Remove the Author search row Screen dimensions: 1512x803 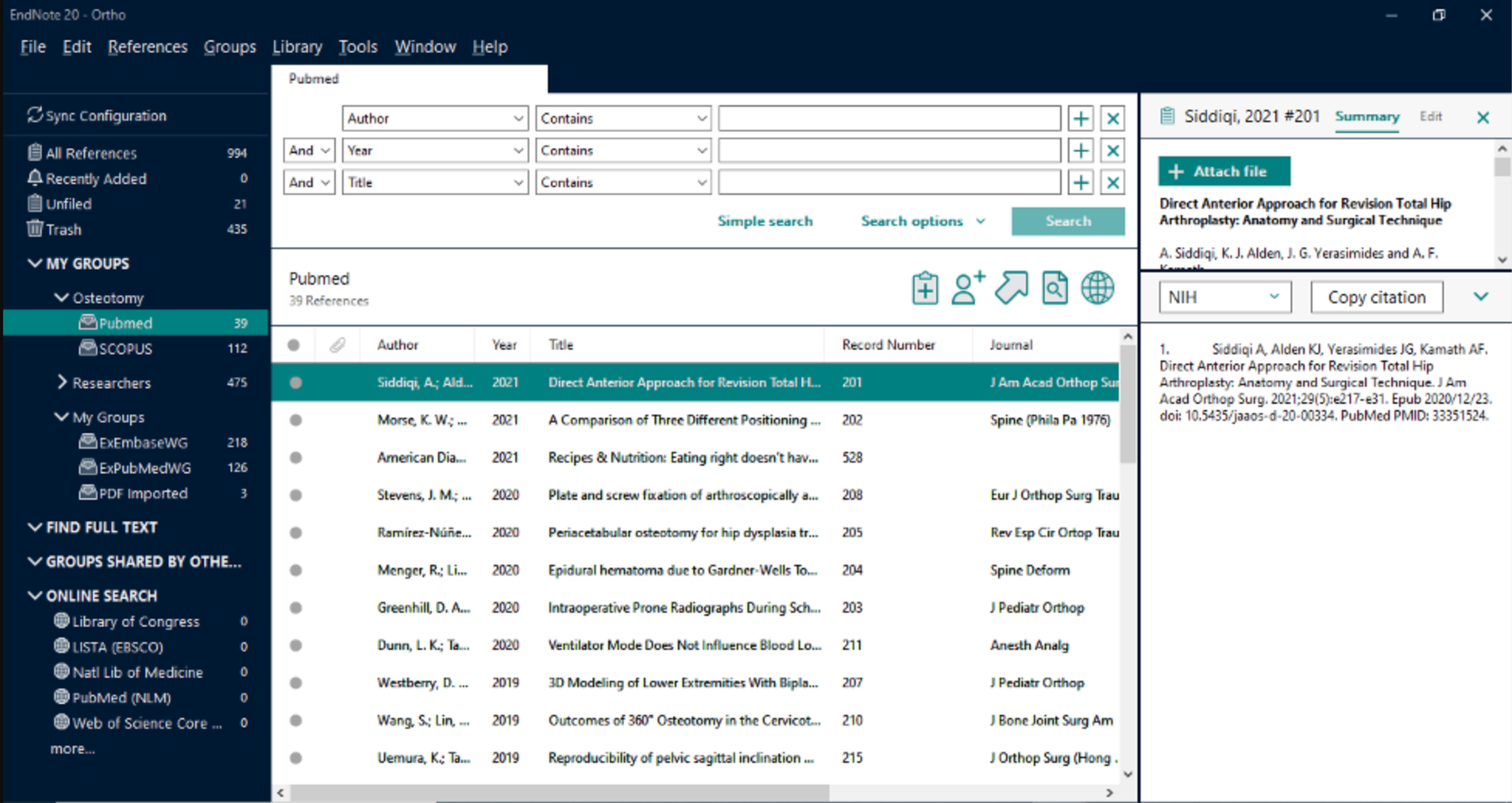click(1113, 118)
